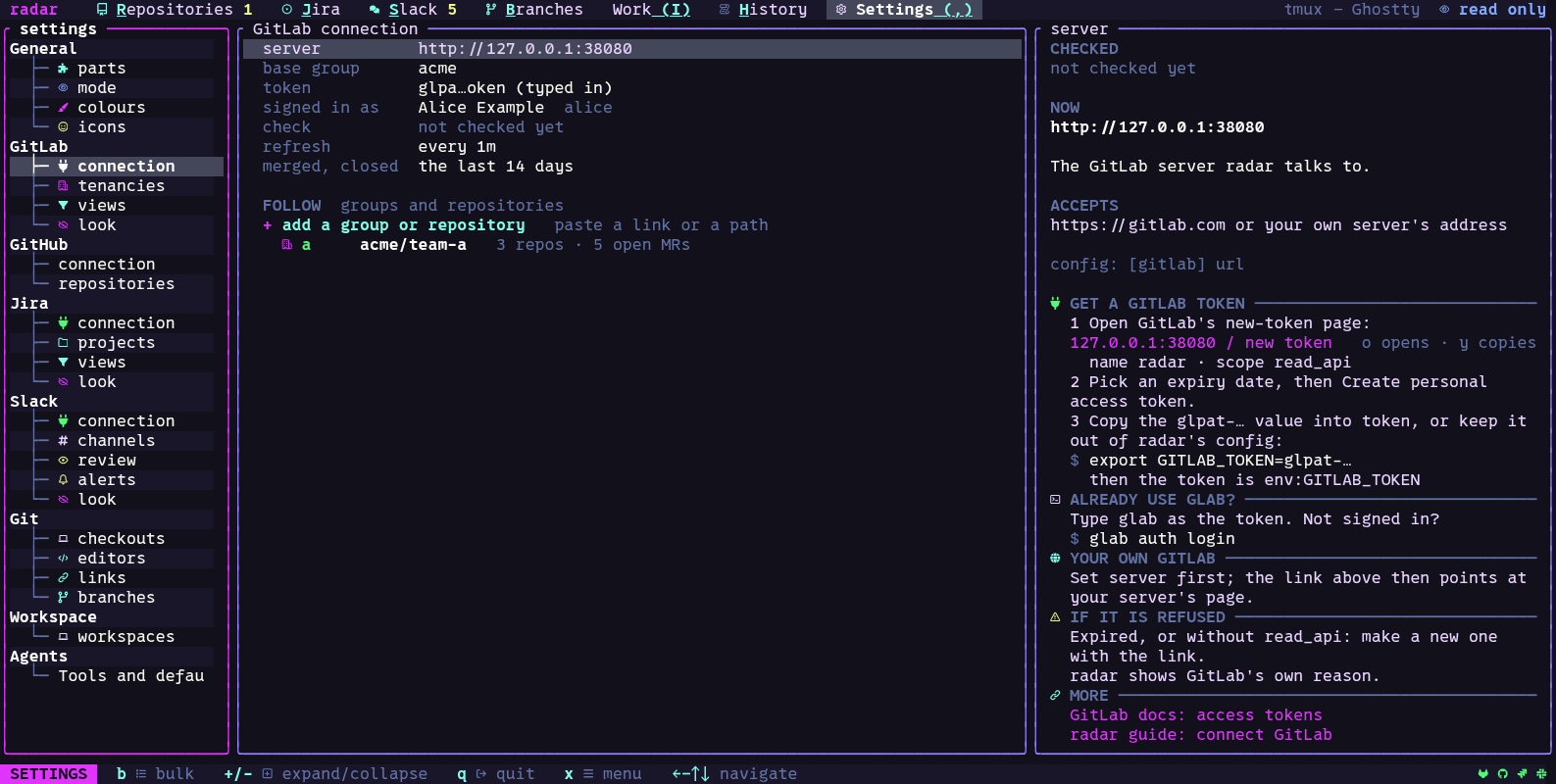The height and width of the screenshot is (784, 1556).
Task: Click the Slack review eye icon
Action: tap(63, 461)
